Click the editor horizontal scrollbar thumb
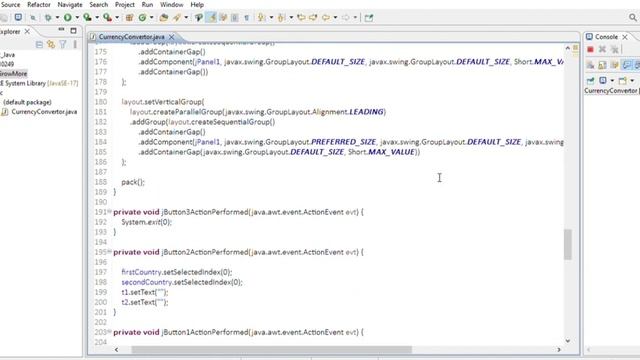This screenshot has height=360, width=640. click(271, 349)
